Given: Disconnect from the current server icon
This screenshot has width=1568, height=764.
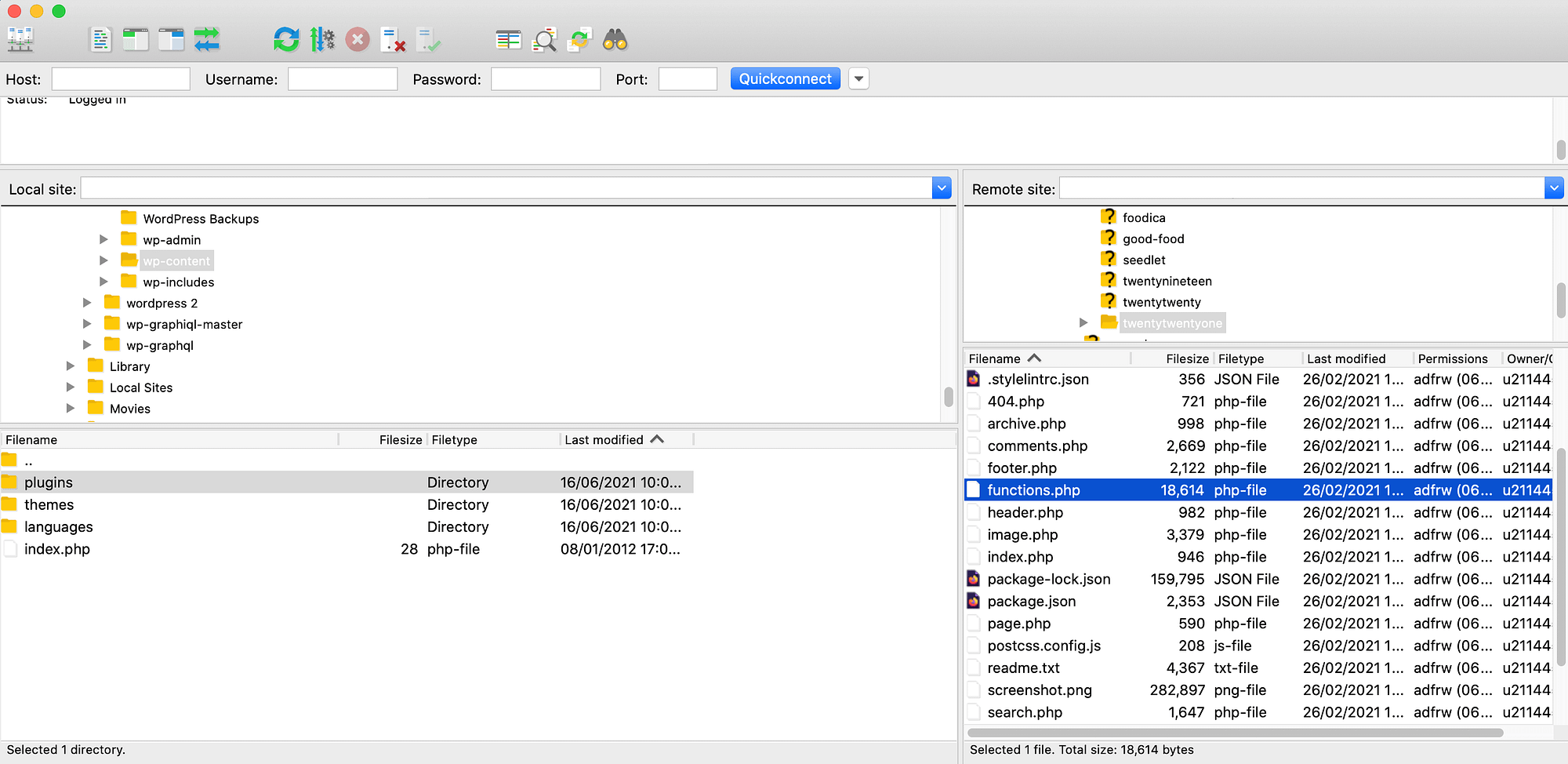Looking at the screenshot, I should [x=393, y=39].
